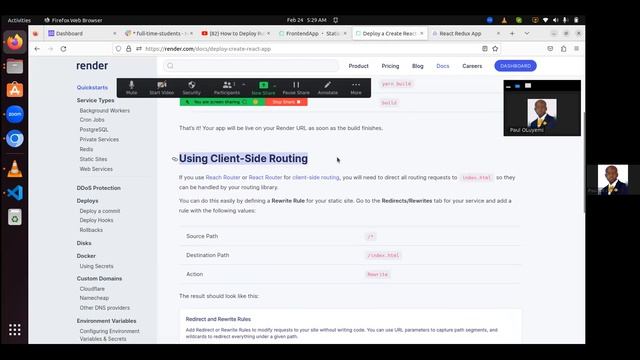Click the DASHBOARD button

tap(515, 66)
